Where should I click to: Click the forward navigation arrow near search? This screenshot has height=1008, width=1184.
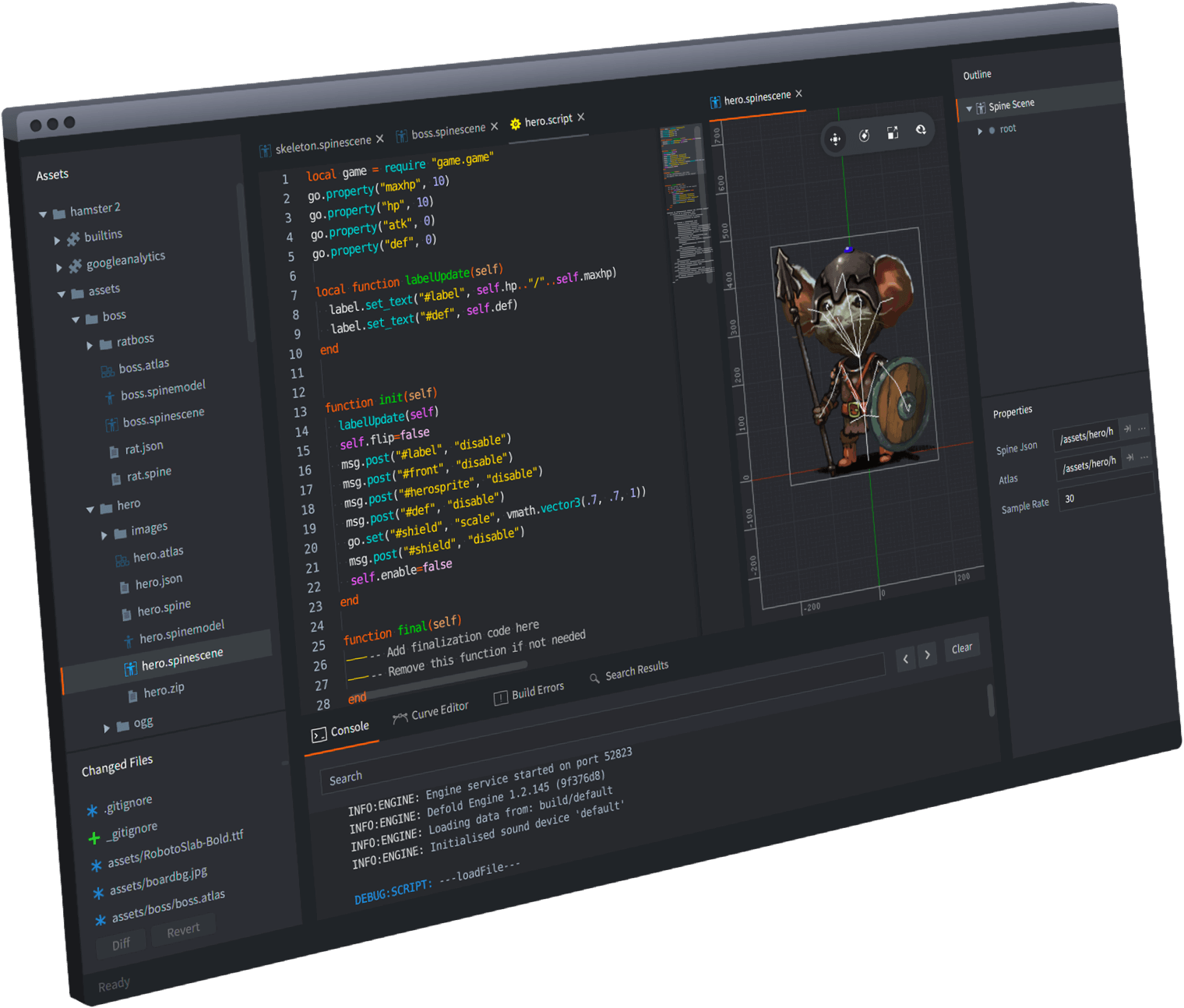(929, 654)
